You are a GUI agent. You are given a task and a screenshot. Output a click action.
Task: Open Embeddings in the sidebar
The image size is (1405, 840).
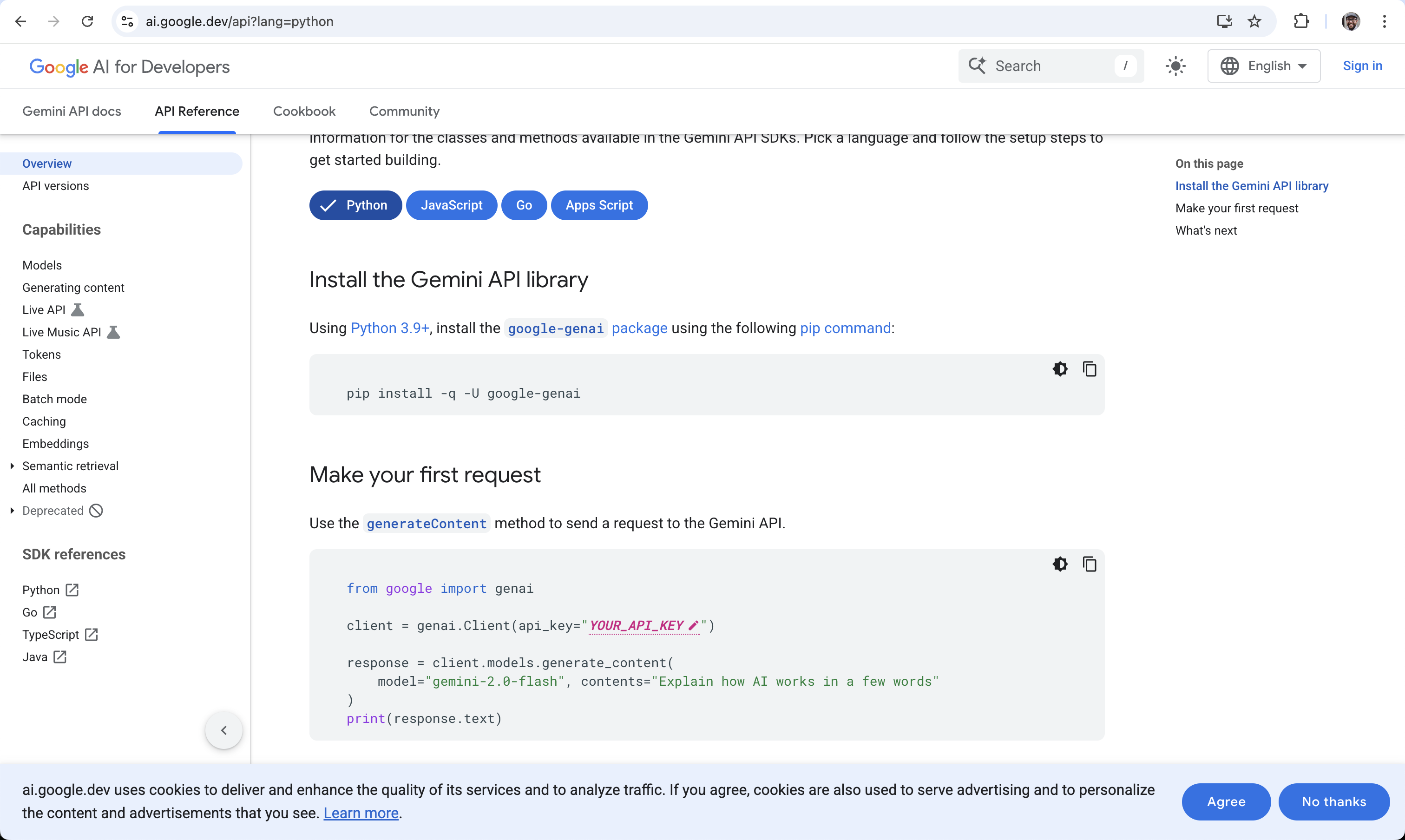pyautogui.click(x=55, y=444)
